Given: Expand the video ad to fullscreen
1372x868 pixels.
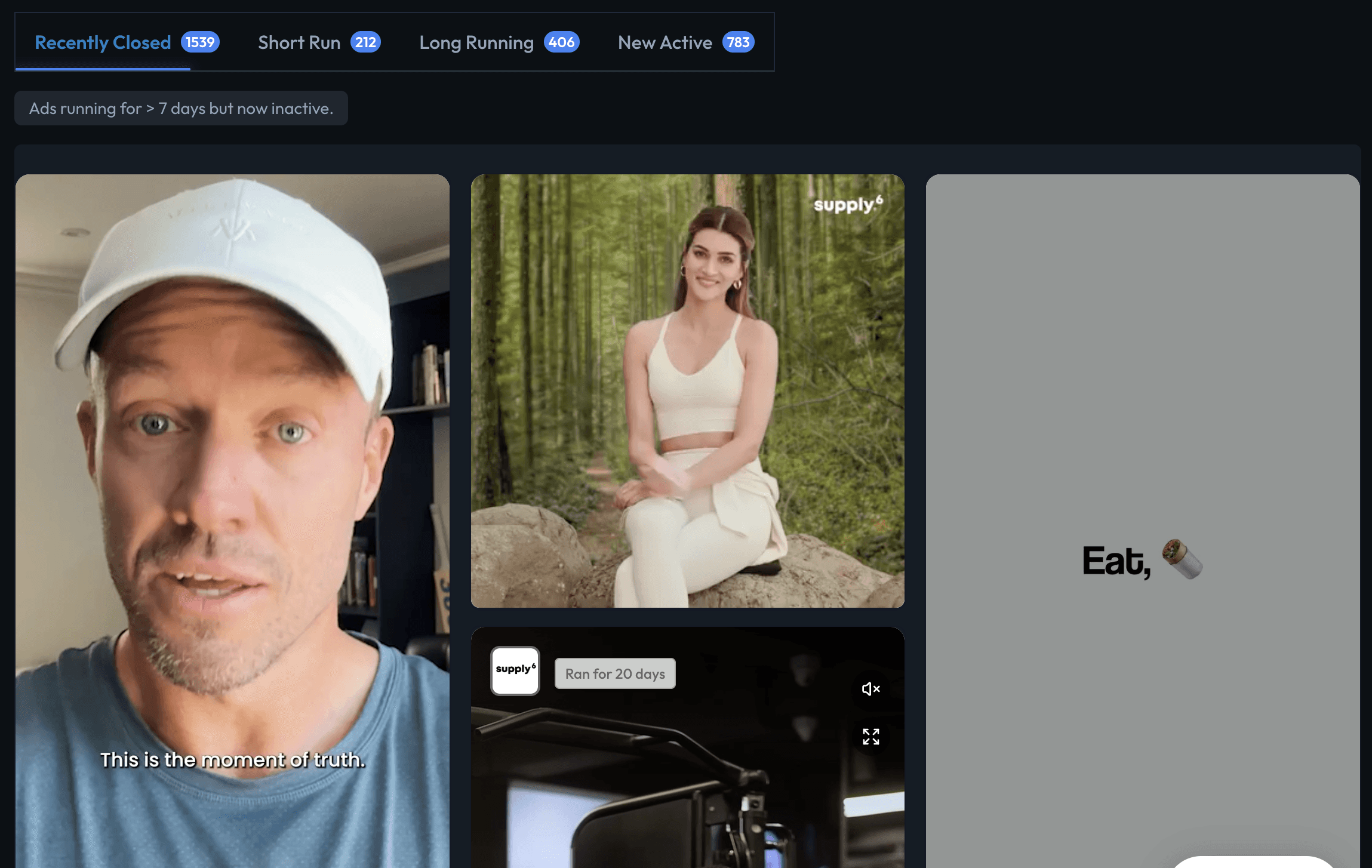Looking at the screenshot, I should pos(870,737).
